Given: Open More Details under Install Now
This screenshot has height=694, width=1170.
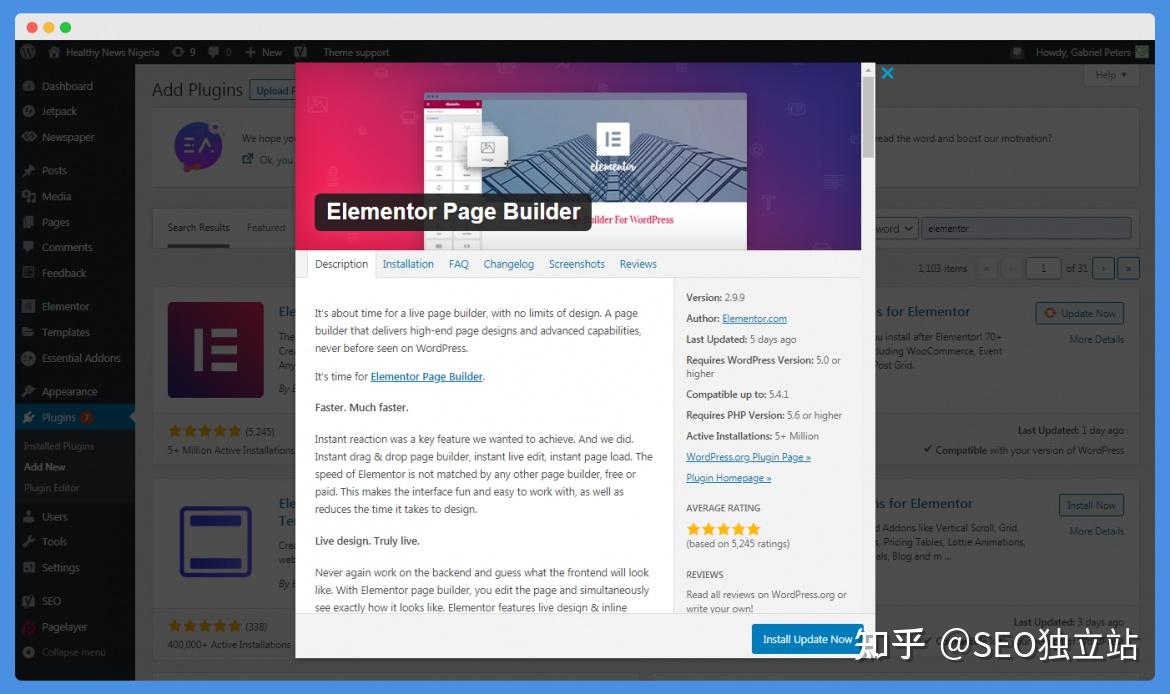Looking at the screenshot, I should [x=1096, y=531].
